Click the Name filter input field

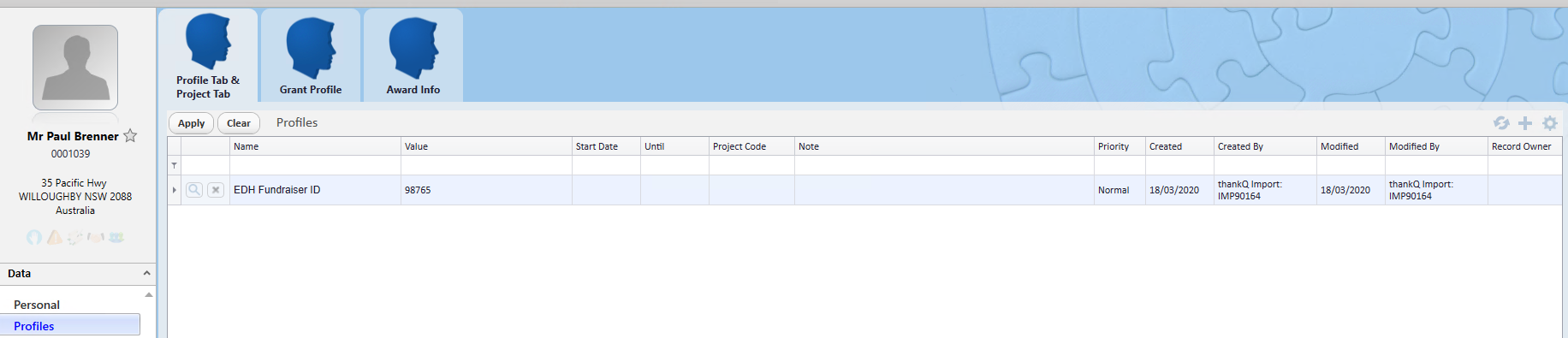[315, 165]
